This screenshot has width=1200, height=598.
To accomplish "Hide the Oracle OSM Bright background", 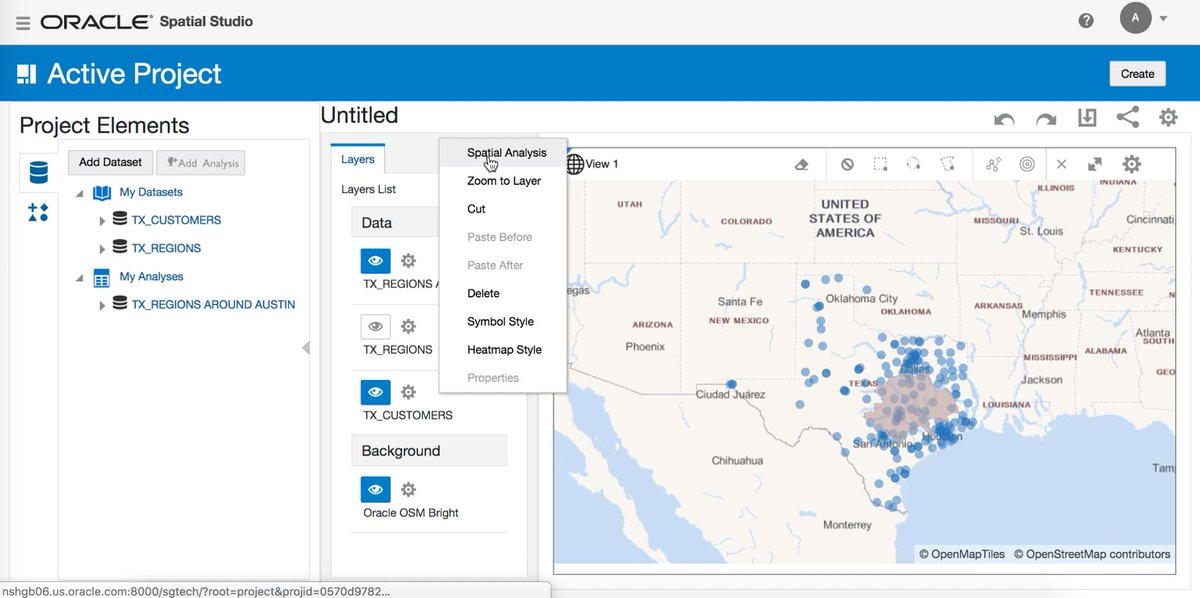I will [376, 490].
